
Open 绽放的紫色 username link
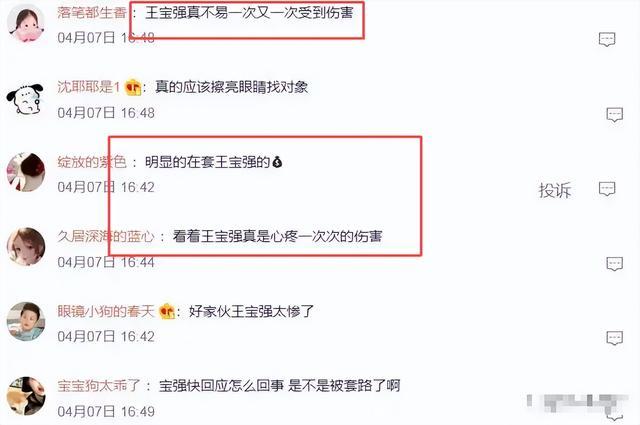click(92, 162)
